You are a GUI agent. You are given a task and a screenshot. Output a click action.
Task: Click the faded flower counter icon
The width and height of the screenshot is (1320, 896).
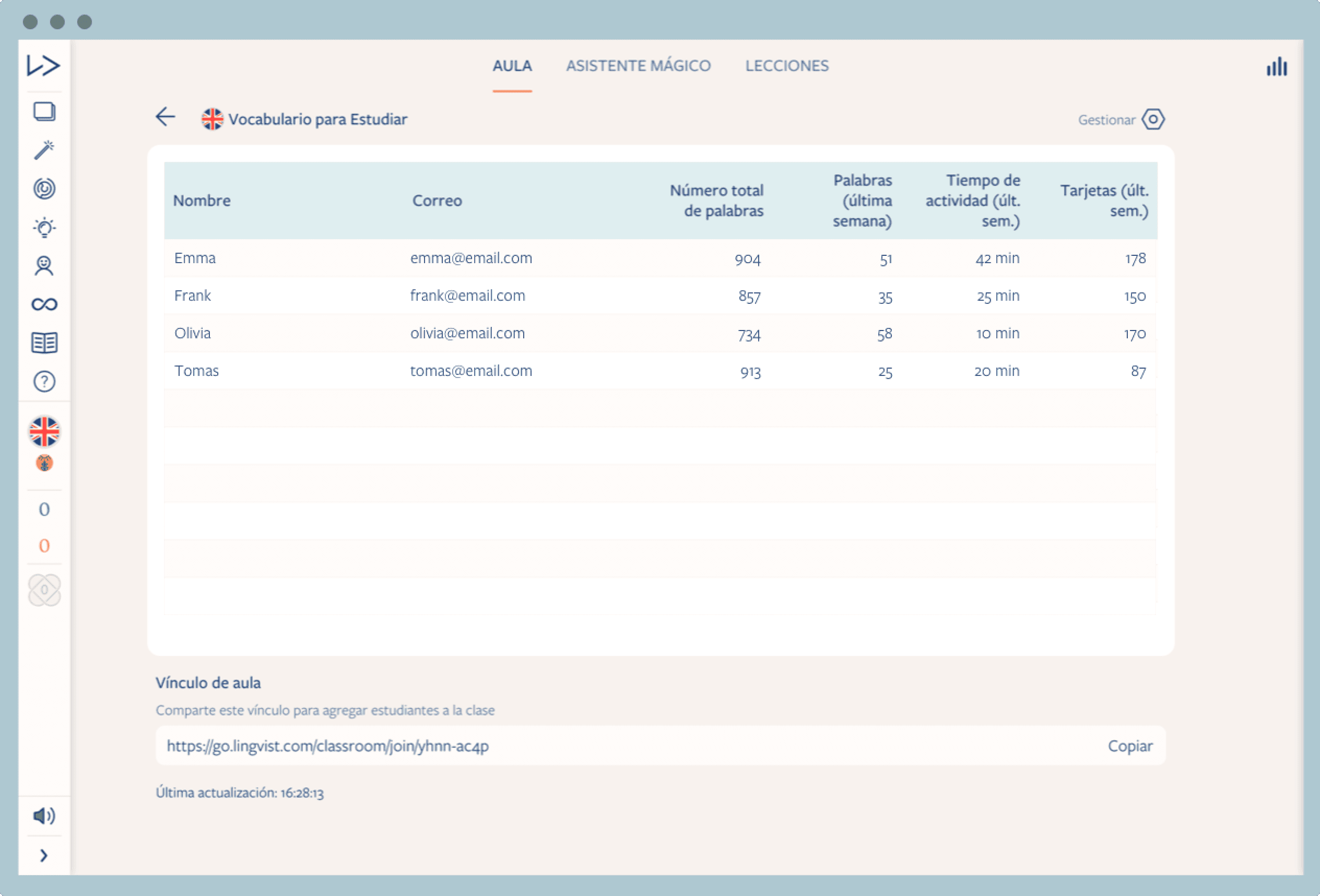point(44,590)
